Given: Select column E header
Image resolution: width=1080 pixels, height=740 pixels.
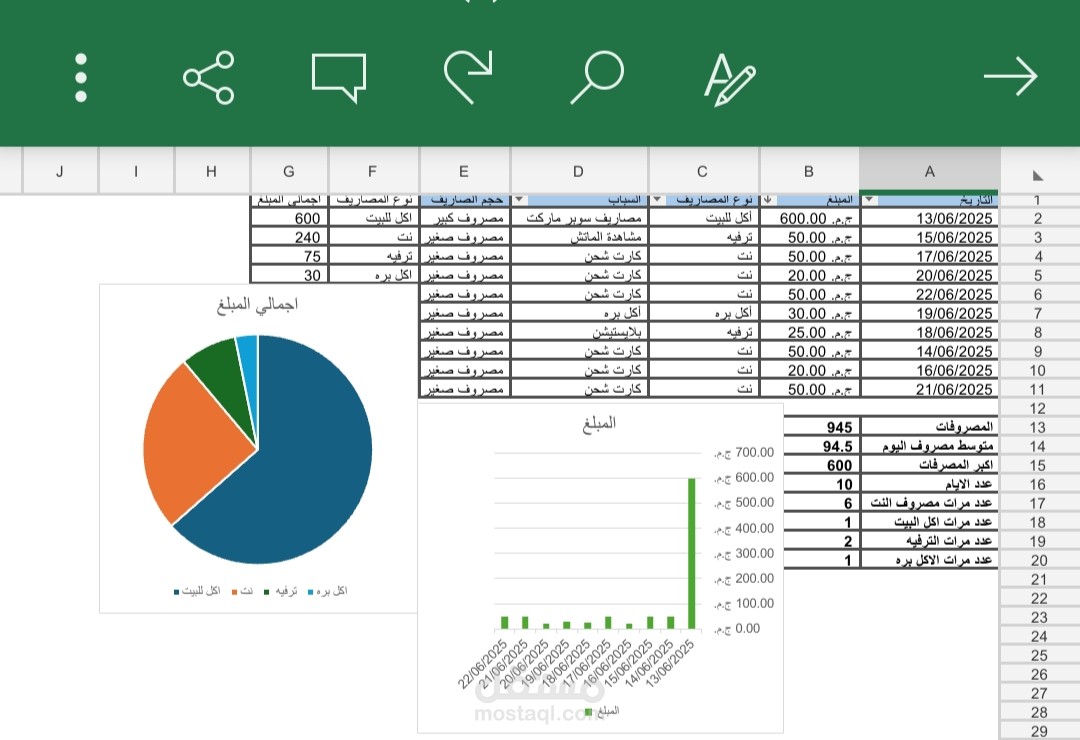Looking at the screenshot, I should click(x=464, y=171).
